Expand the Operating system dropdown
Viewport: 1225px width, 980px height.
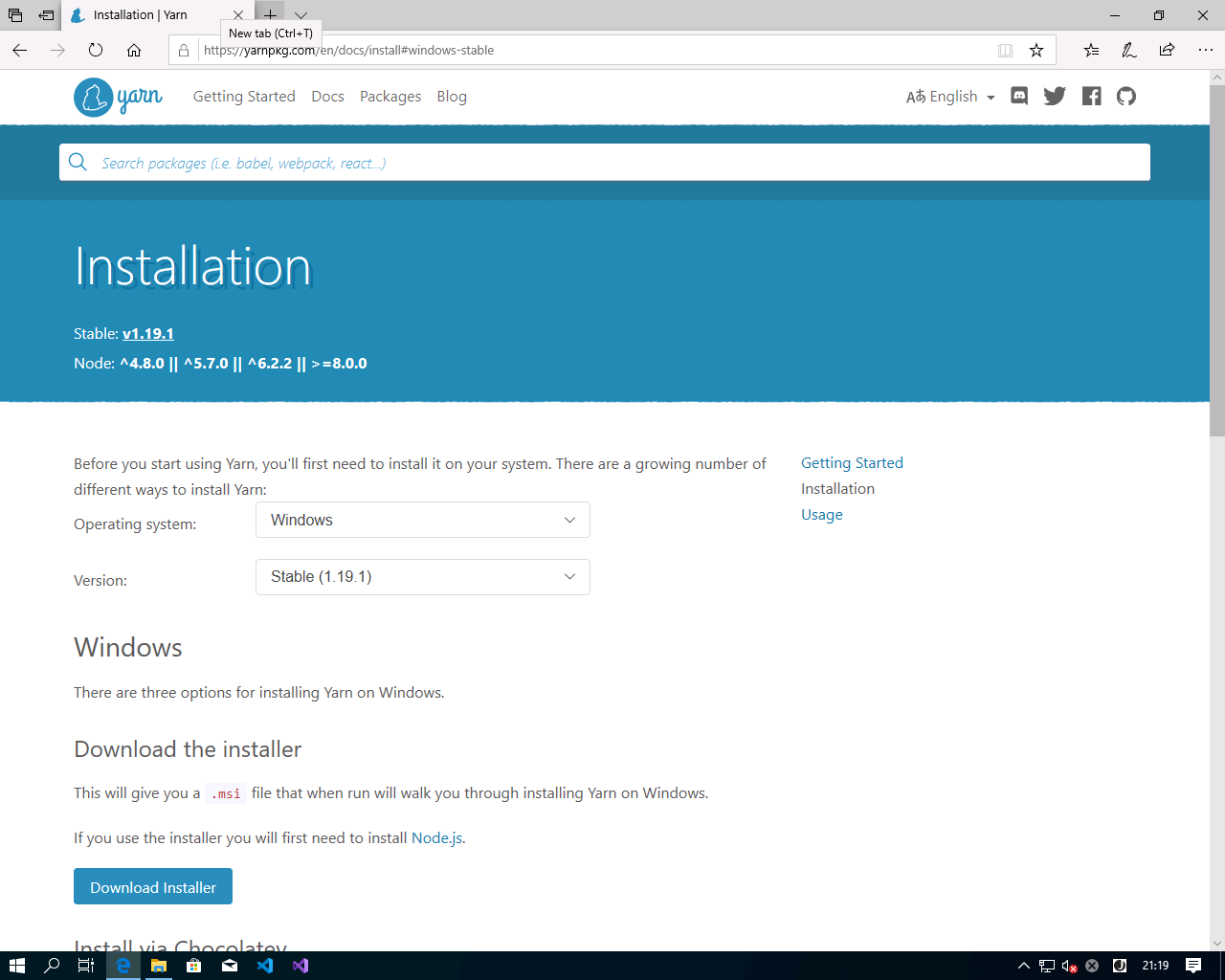[x=422, y=520]
